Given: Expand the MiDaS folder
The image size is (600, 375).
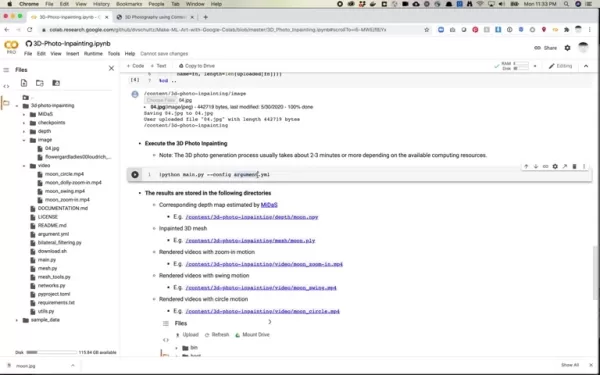Looking at the screenshot, I should pyautogui.click(x=24, y=114).
